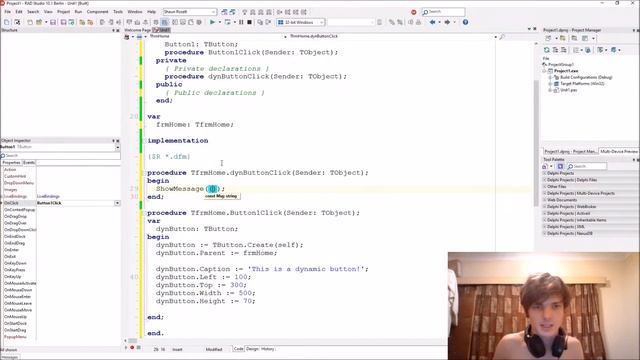The width and height of the screenshot is (640, 360).
Task: Click the IDE search box in the title area
Action: pos(443,12)
